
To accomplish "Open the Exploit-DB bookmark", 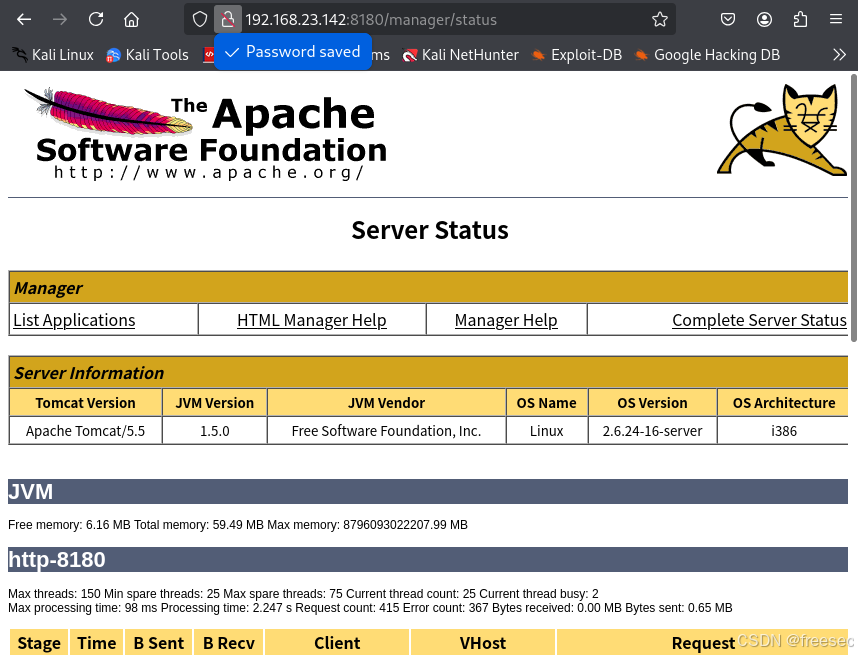I will point(577,55).
